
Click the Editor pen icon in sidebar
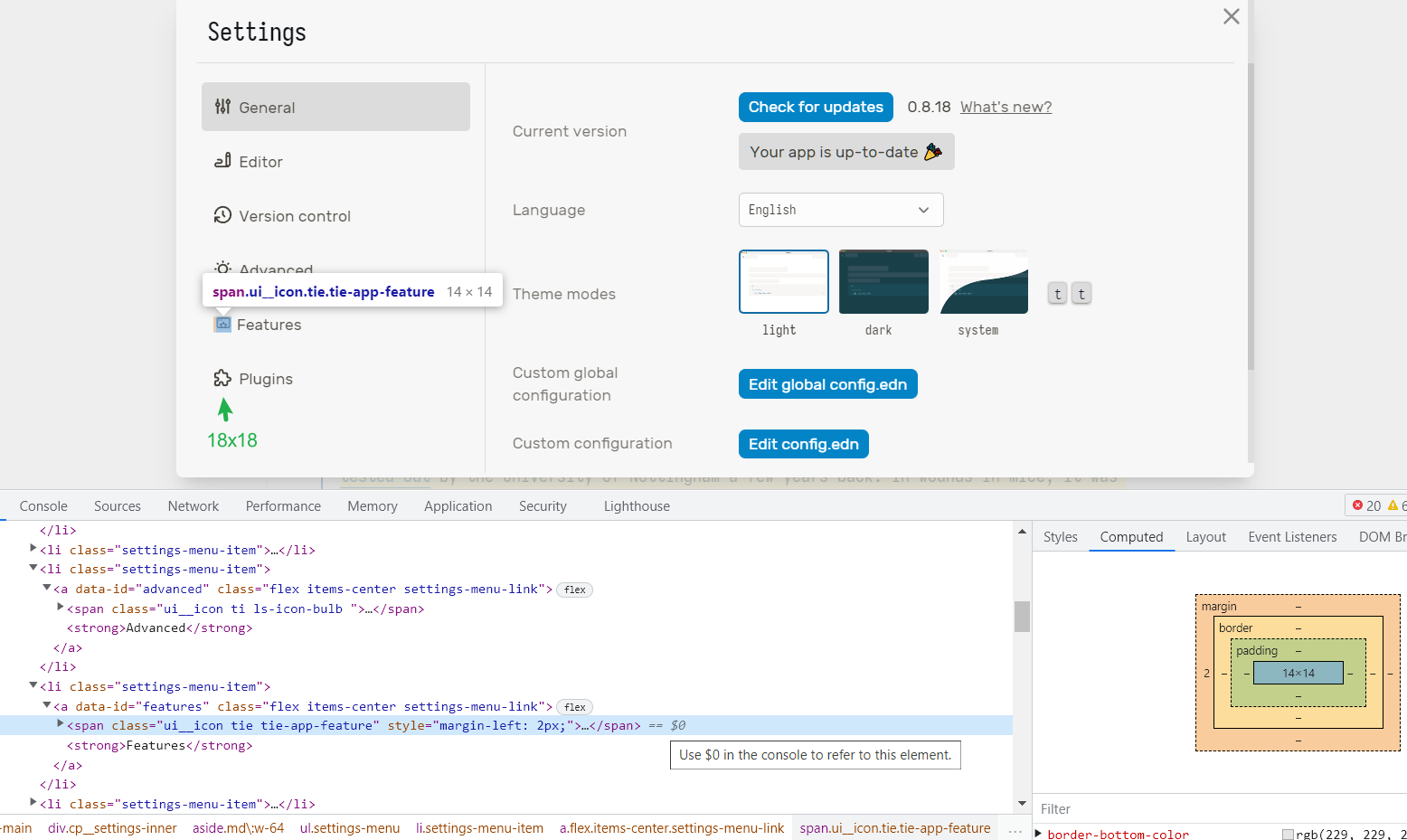pos(222,161)
